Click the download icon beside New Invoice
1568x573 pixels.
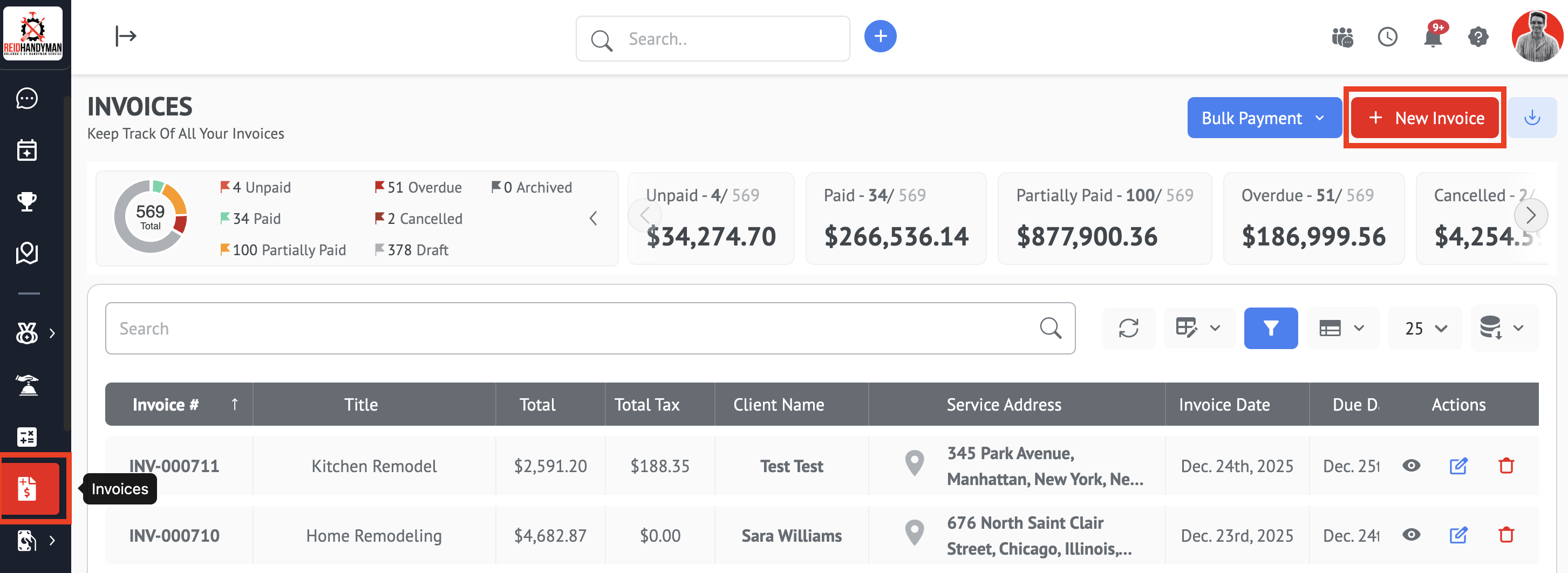point(1531,118)
